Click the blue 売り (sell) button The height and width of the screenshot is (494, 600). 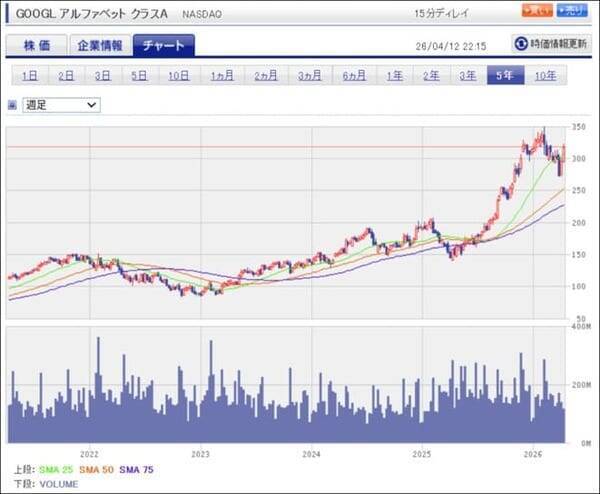(x=572, y=11)
